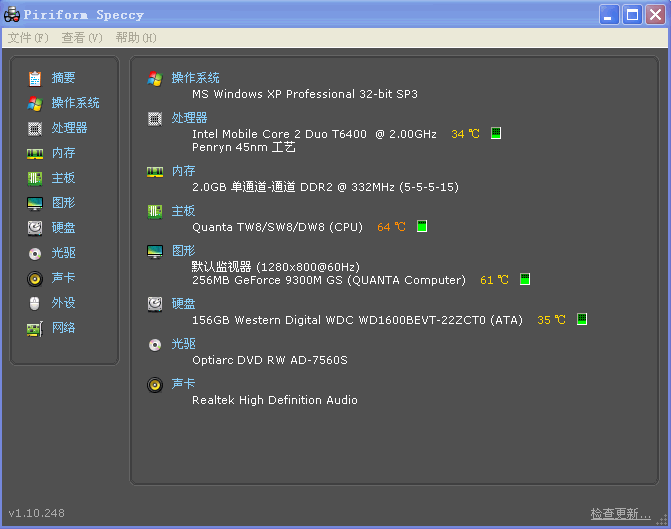Click Intel Mobile Core 2 Duo T6400 text
This screenshot has width=671, height=529.
click(x=315, y=134)
